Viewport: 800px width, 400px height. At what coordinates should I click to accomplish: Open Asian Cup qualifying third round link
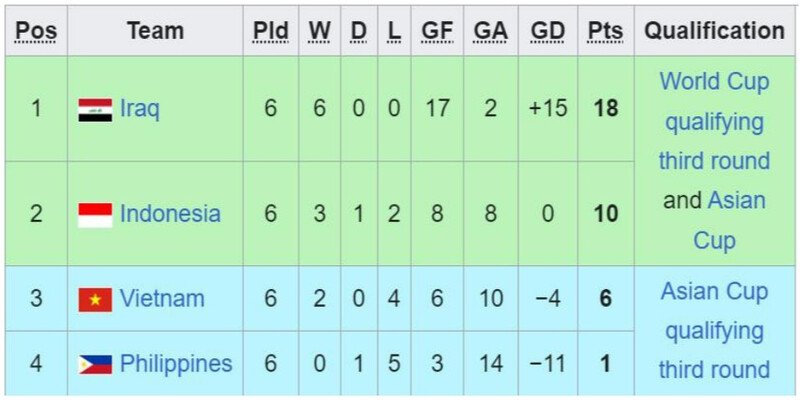714,330
